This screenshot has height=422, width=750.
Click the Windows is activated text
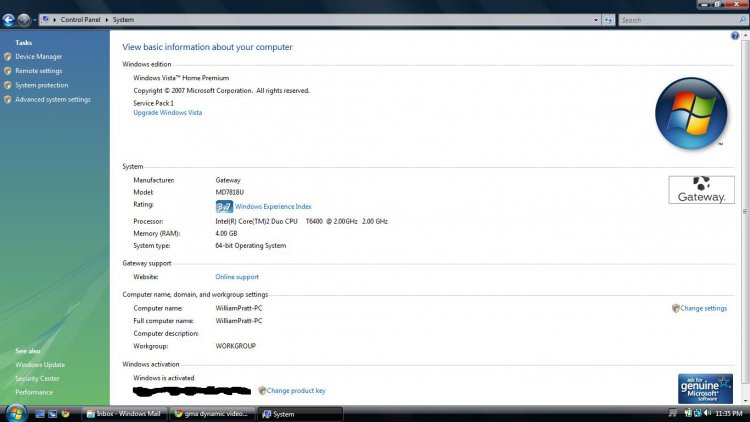(164, 378)
